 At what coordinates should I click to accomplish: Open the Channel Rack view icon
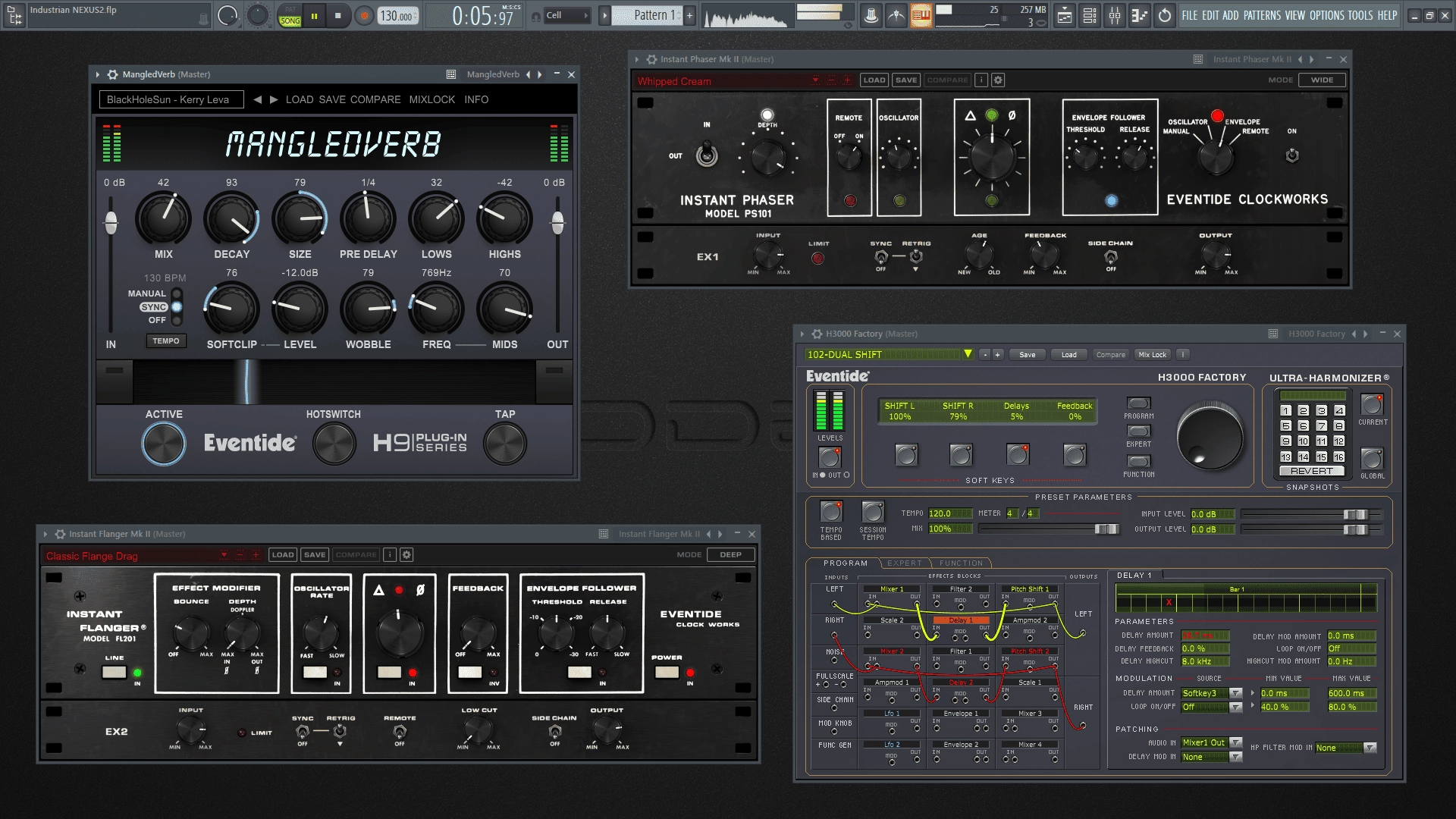pos(1090,15)
